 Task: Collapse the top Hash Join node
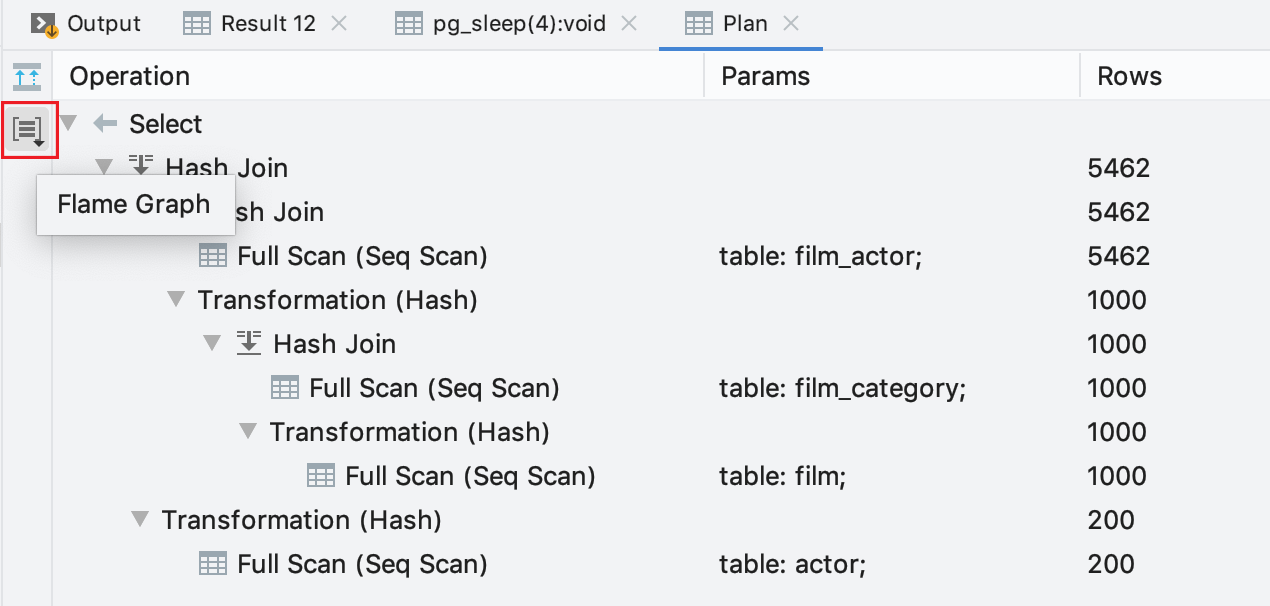coord(104,168)
